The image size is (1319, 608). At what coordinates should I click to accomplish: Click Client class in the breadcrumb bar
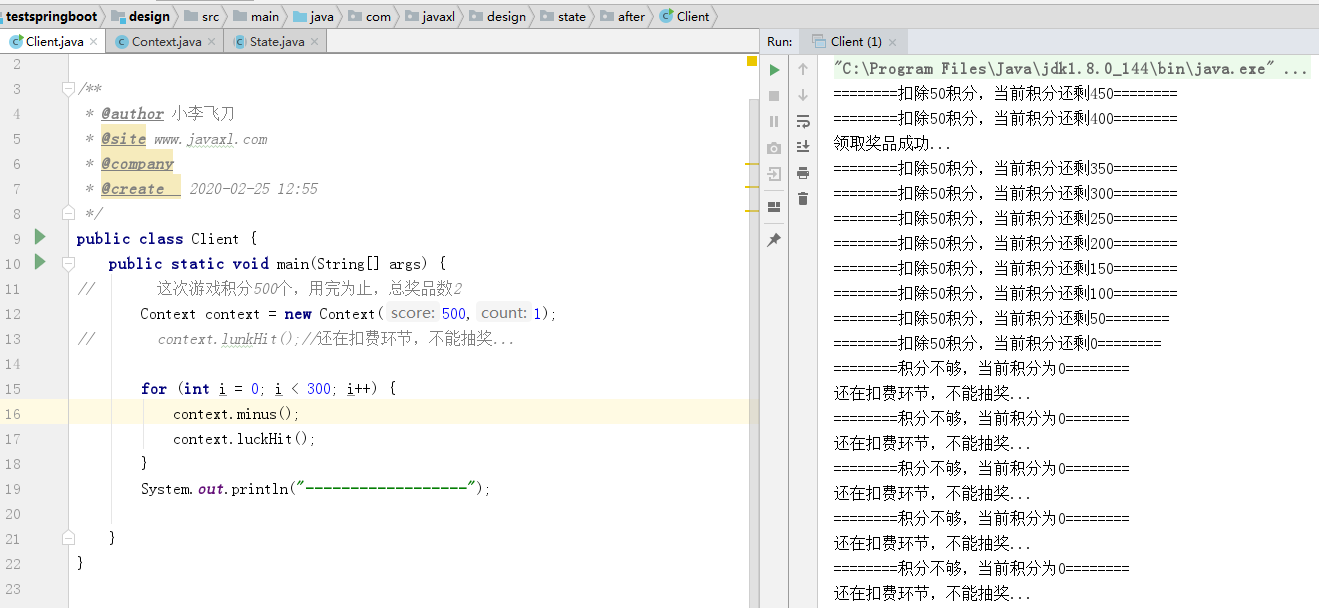(x=685, y=16)
